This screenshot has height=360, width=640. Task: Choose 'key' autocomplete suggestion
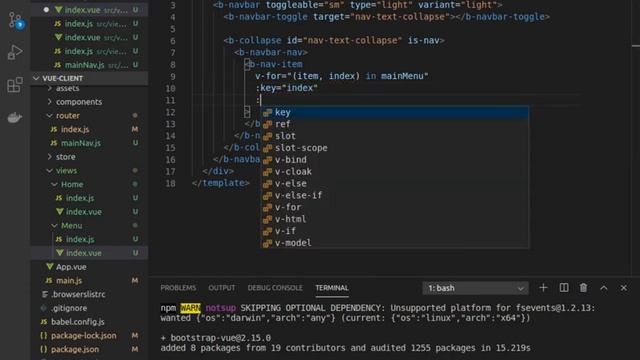(x=395, y=112)
